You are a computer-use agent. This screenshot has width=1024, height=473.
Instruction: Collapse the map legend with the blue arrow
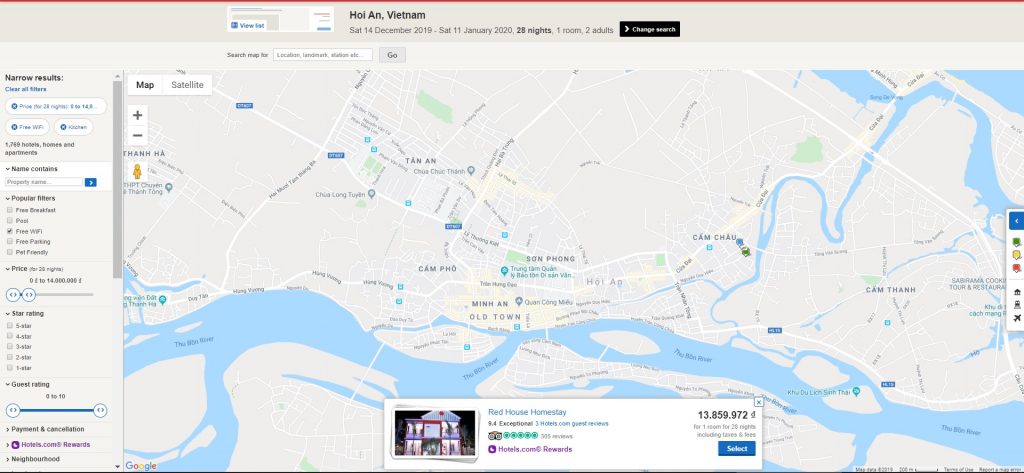(1016, 220)
